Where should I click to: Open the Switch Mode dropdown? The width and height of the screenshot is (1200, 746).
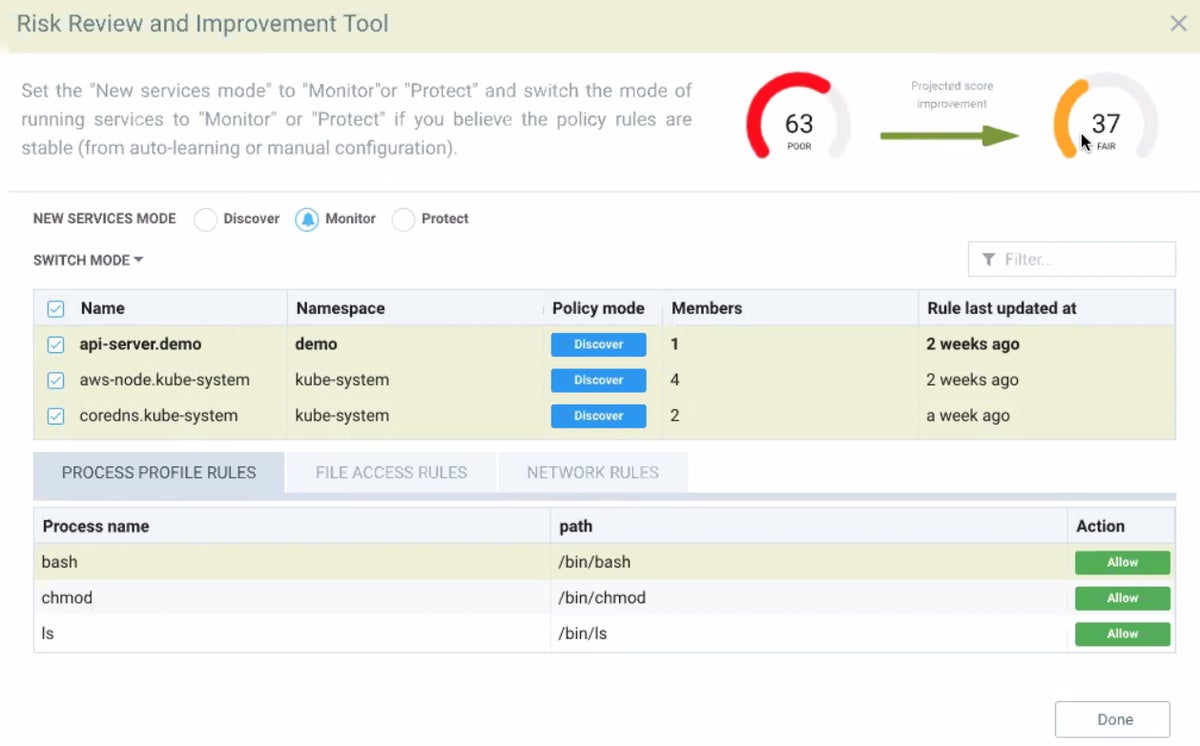click(88, 260)
